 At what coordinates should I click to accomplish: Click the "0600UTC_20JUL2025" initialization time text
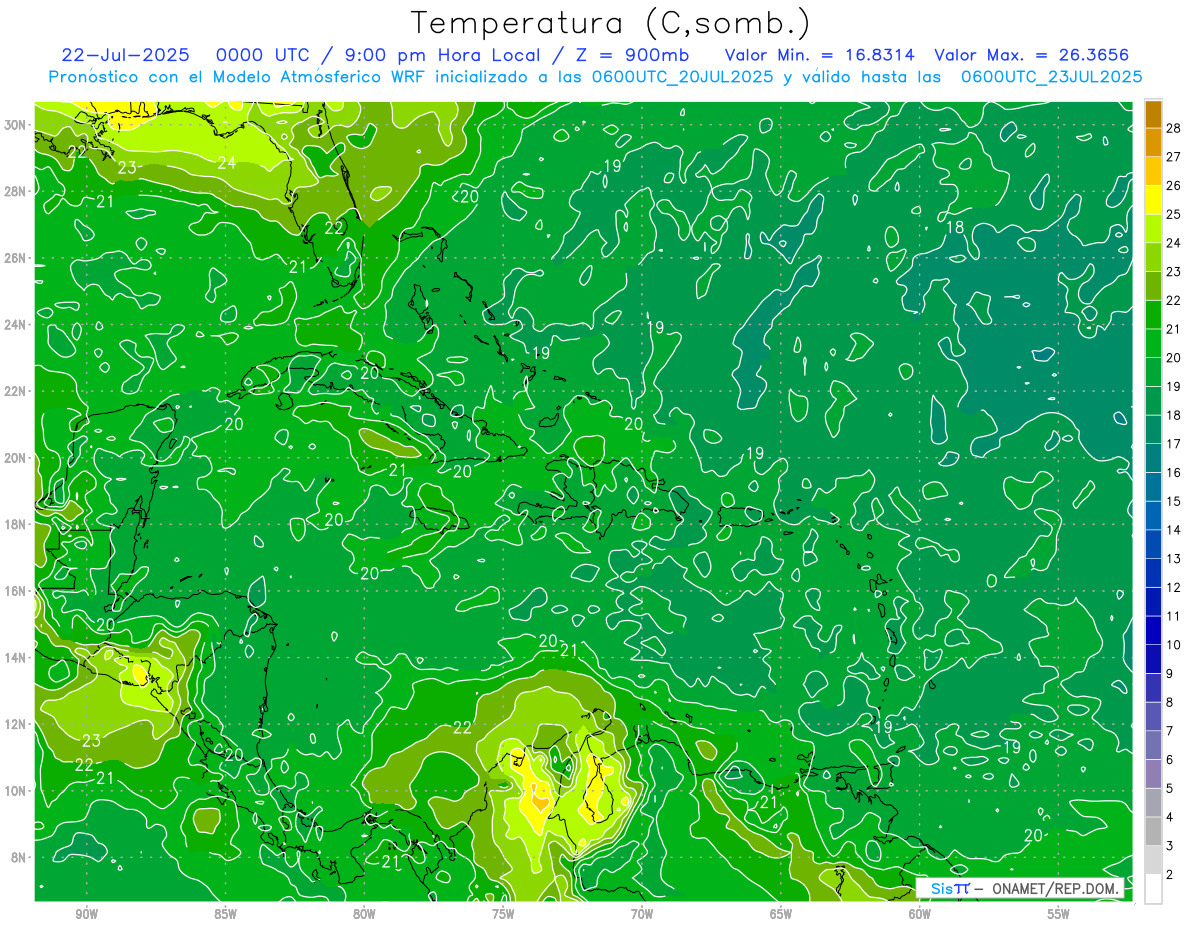(682, 77)
